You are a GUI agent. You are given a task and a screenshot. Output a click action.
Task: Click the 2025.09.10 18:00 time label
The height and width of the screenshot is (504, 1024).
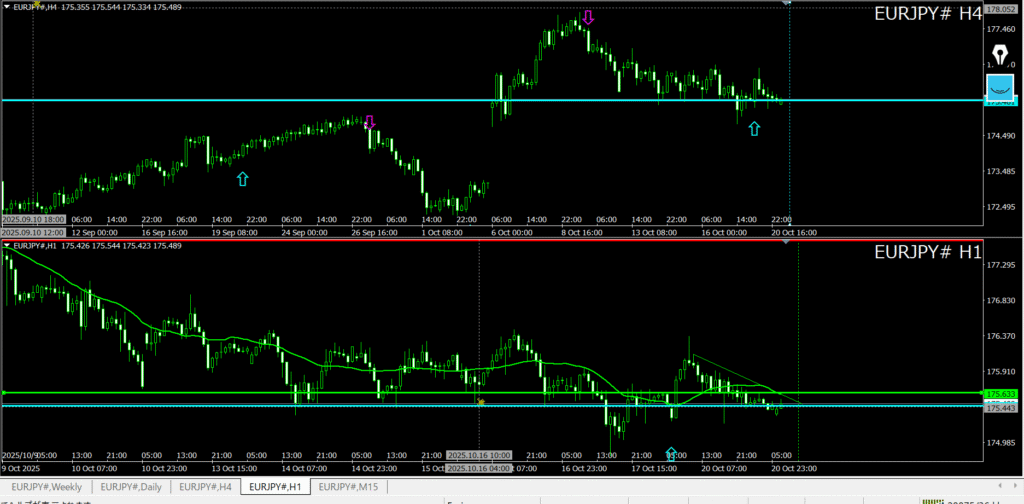pos(34,219)
